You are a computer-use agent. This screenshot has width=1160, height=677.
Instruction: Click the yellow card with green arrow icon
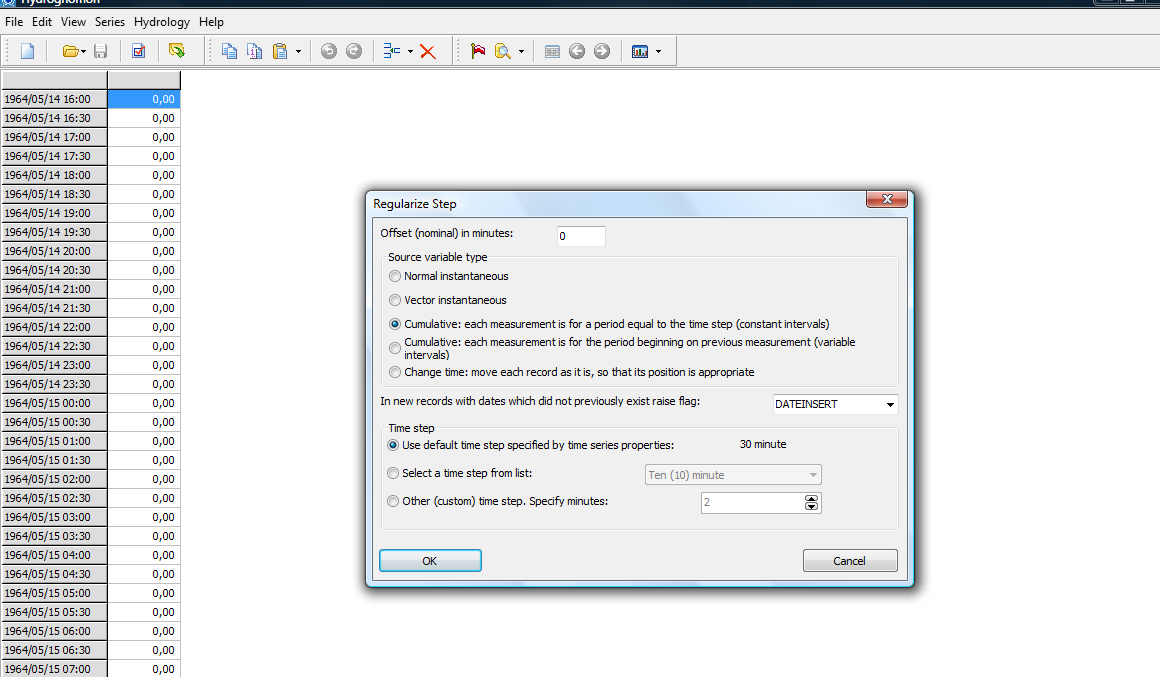[x=177, y=51]
